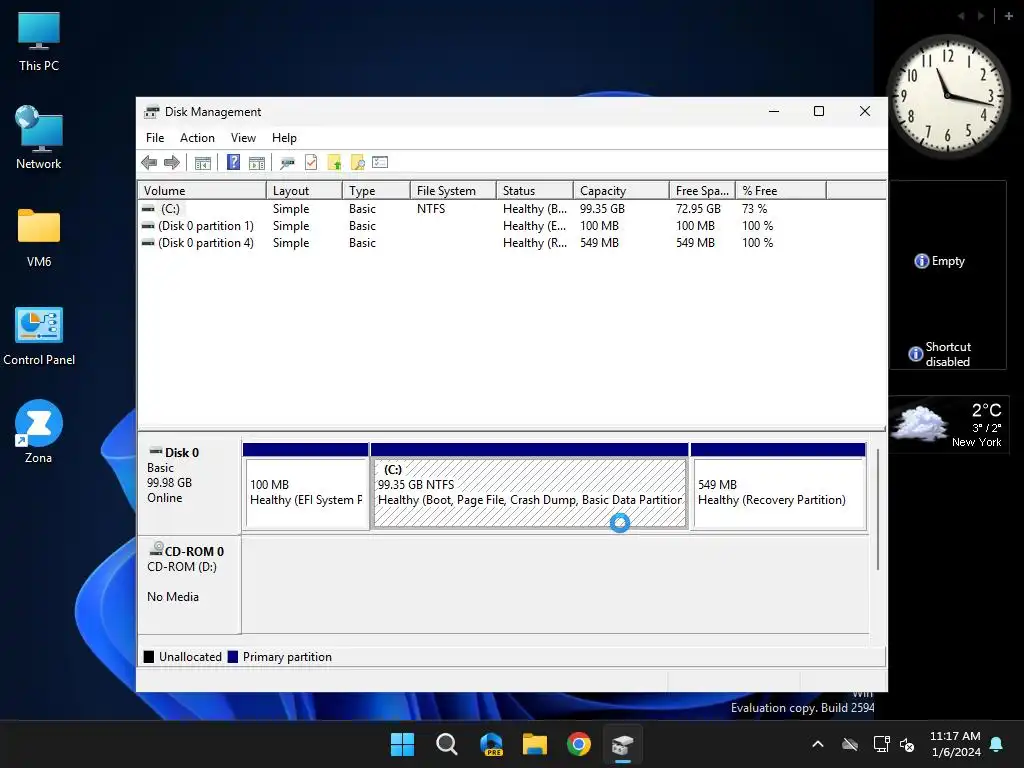The width and height of the screenshot is (1024, 768).
Task: Click the graphical pane vertical scrollbar
Action: (878, 509)
